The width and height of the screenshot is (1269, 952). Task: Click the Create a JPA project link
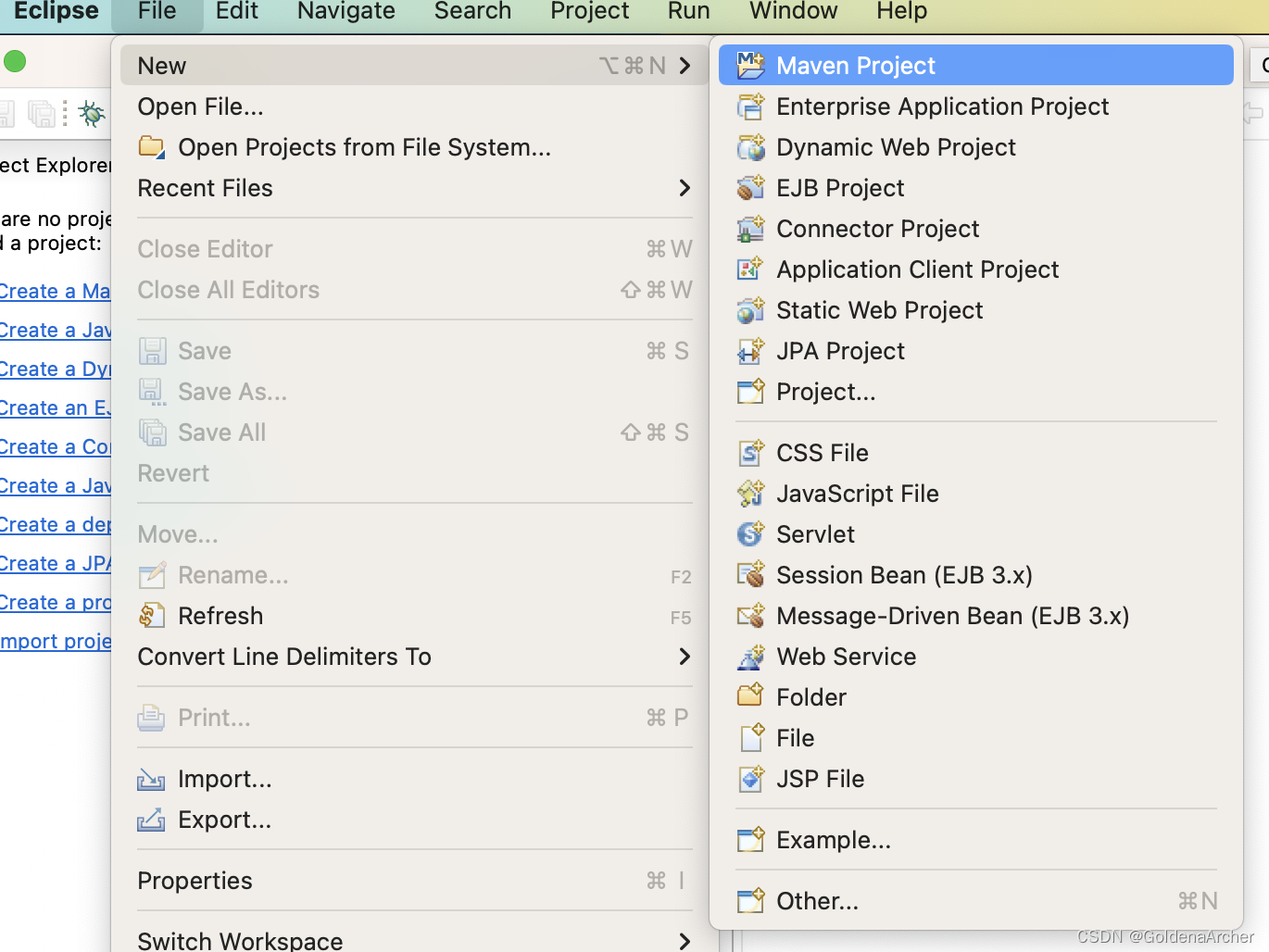(55, 564)
